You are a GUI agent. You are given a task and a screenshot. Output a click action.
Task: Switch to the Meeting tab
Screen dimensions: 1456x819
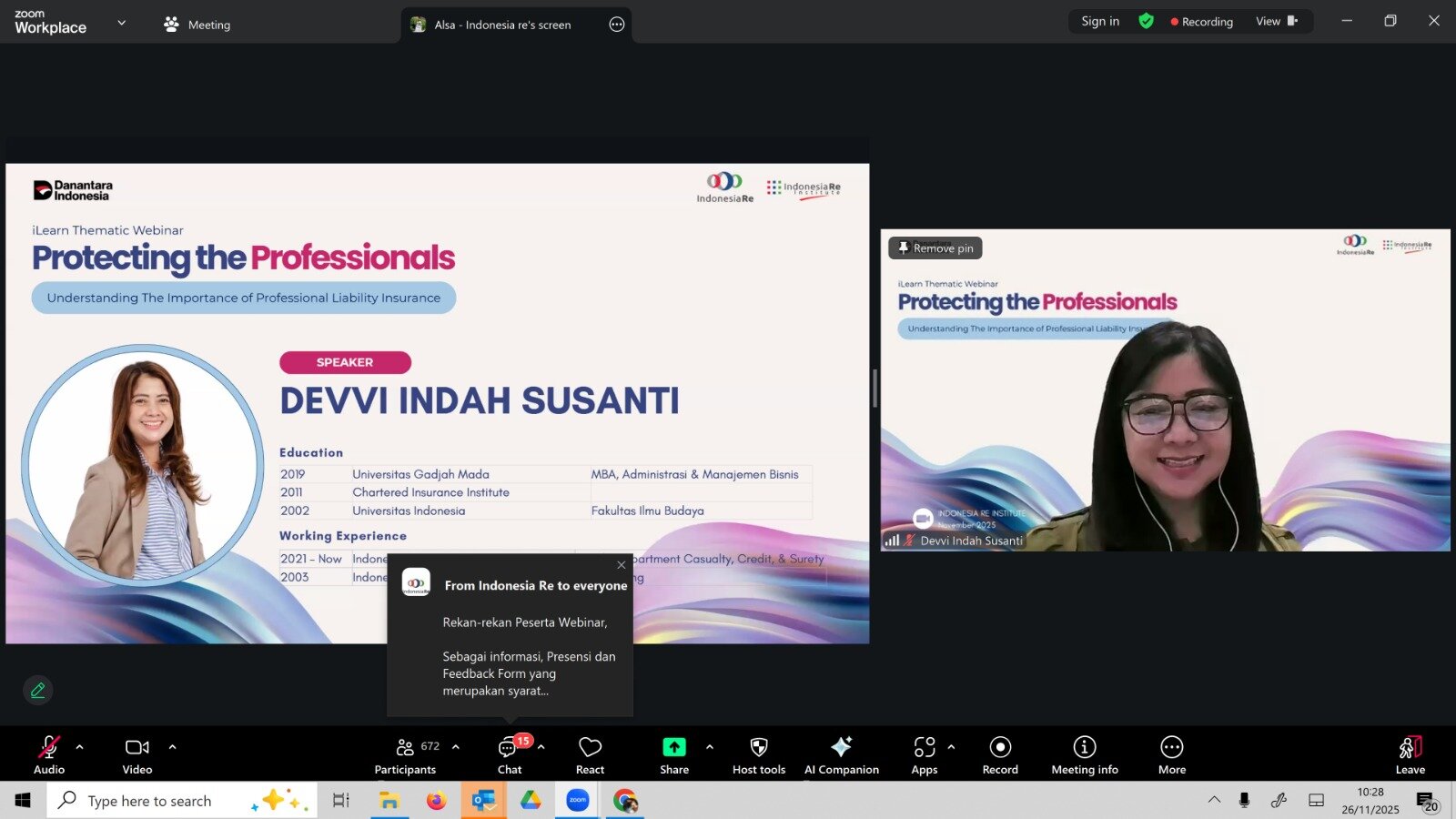(x=197, y=25)
